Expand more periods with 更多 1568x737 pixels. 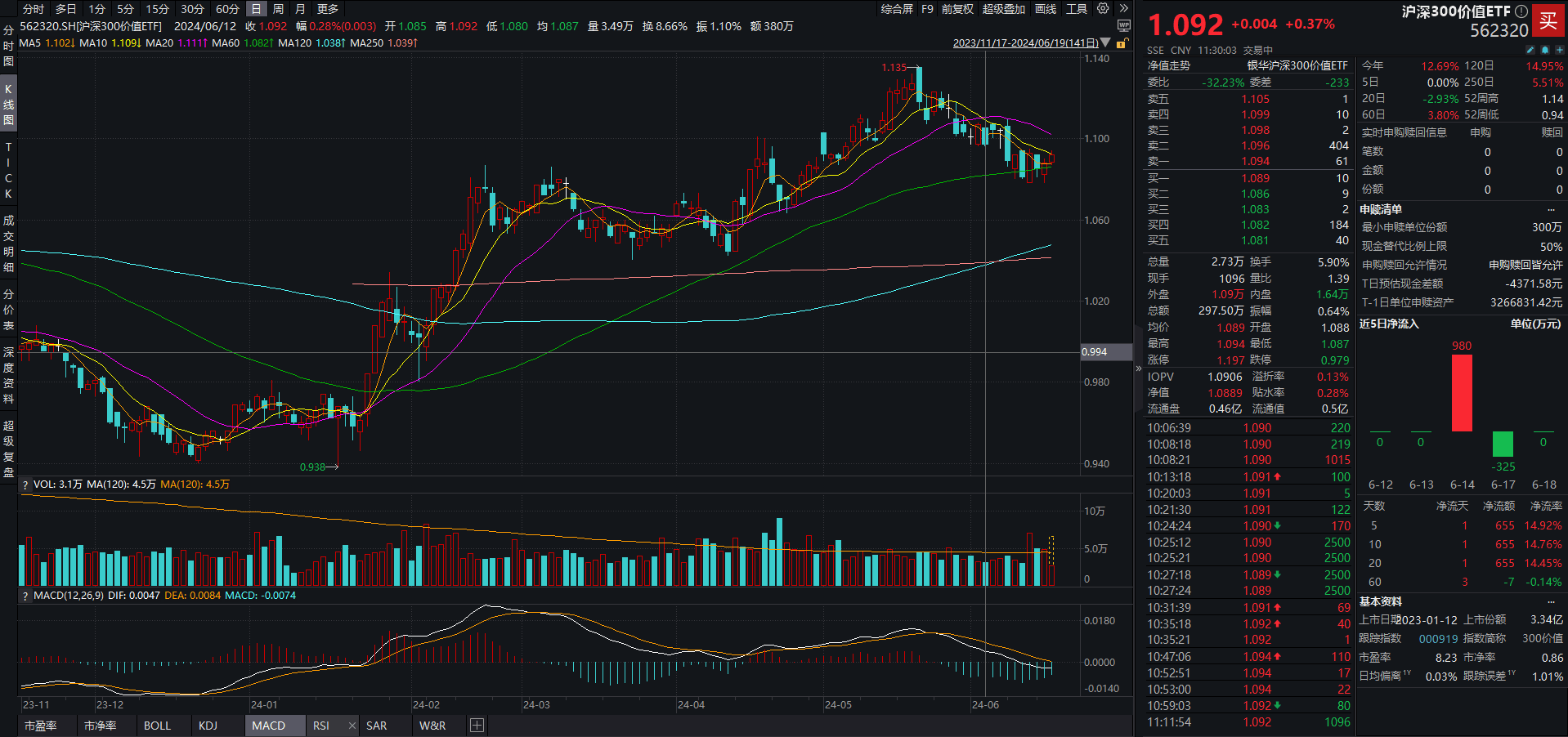[328, 9]
